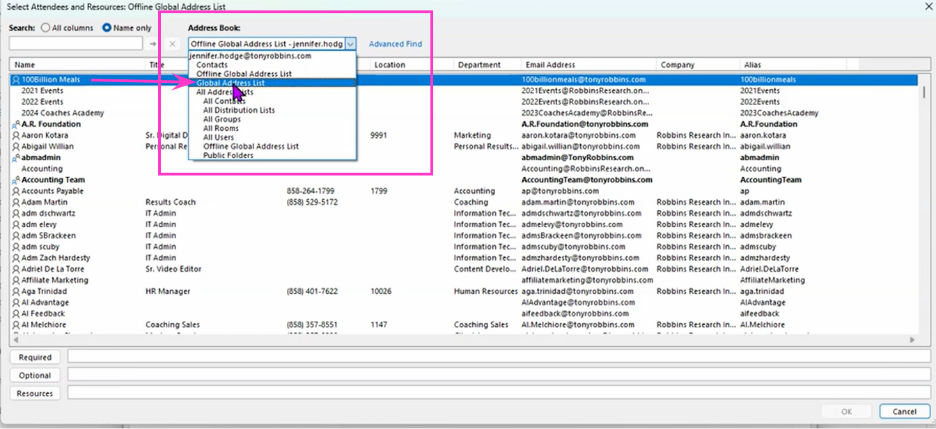Click the group icon beside Accounting Team
This screenshot has height=429, width=936.
[x=16, y=180]
